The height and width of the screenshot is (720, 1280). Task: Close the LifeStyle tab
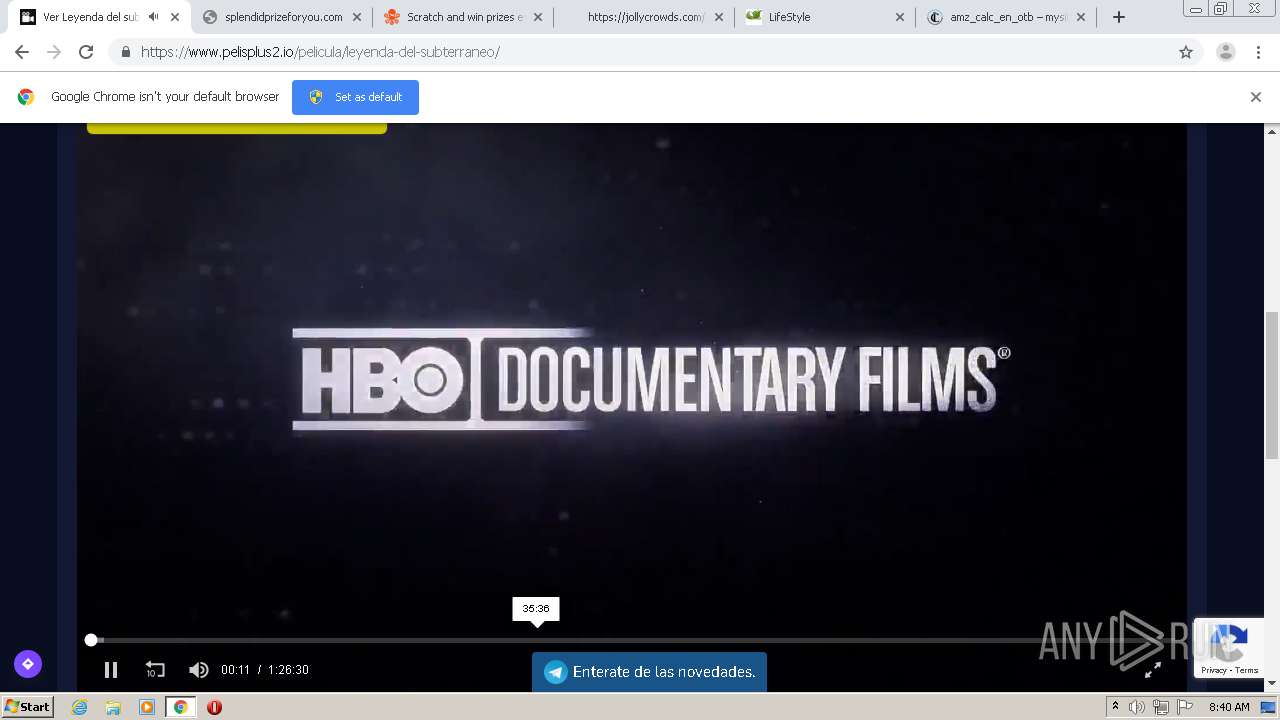(x=900, y=17)
